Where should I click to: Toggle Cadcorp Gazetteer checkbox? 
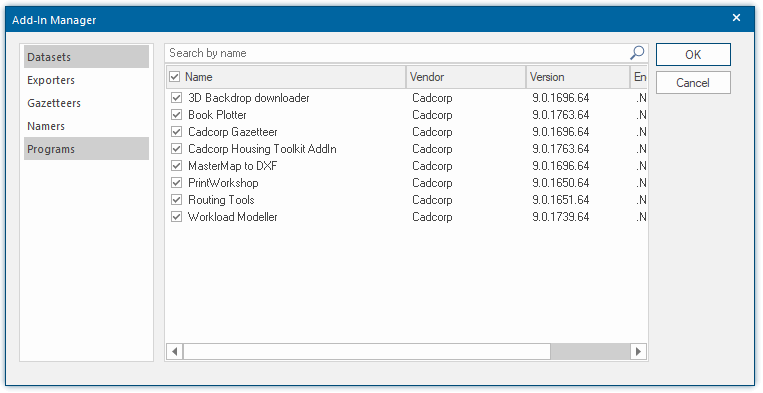coord(176,132)
